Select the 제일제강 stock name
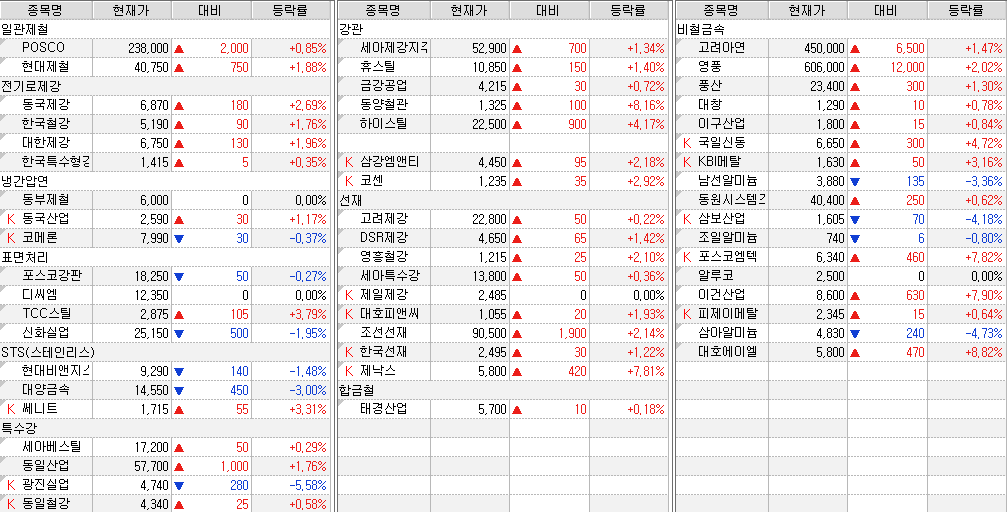The height and width of the screenshot is (512, 1007). (x=383, y=294)
